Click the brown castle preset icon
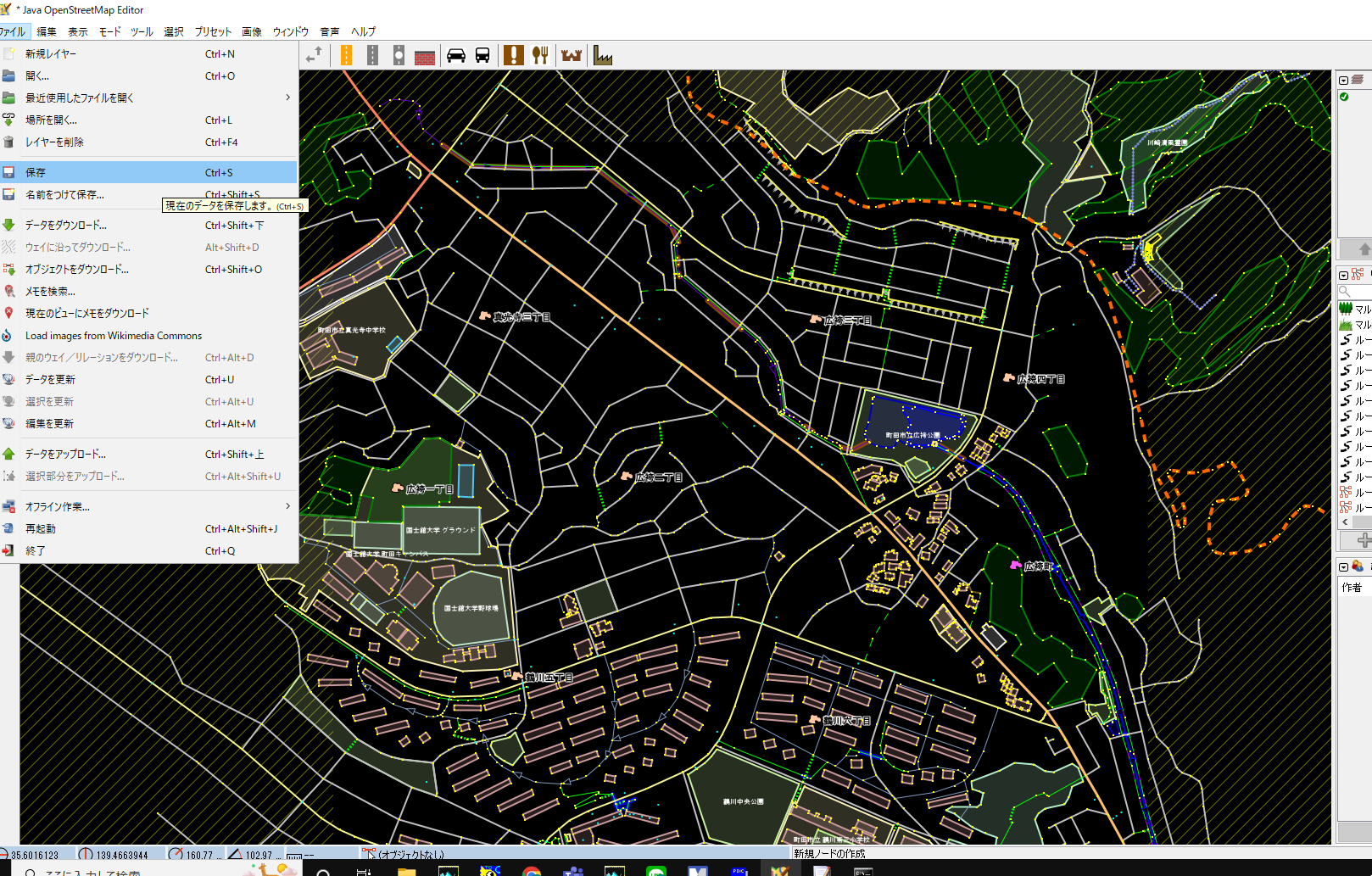The image size is (1372, 876). tap(572, 56)
